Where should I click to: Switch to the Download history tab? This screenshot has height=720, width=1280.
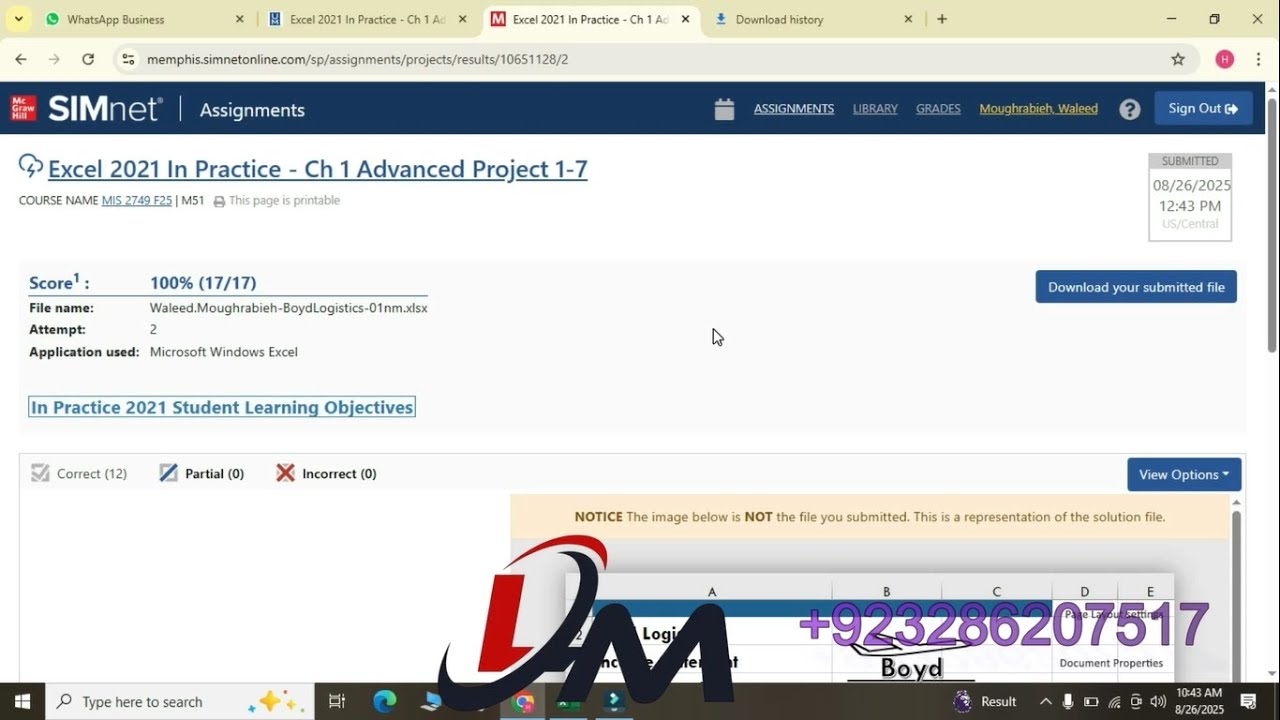point(812,19)
